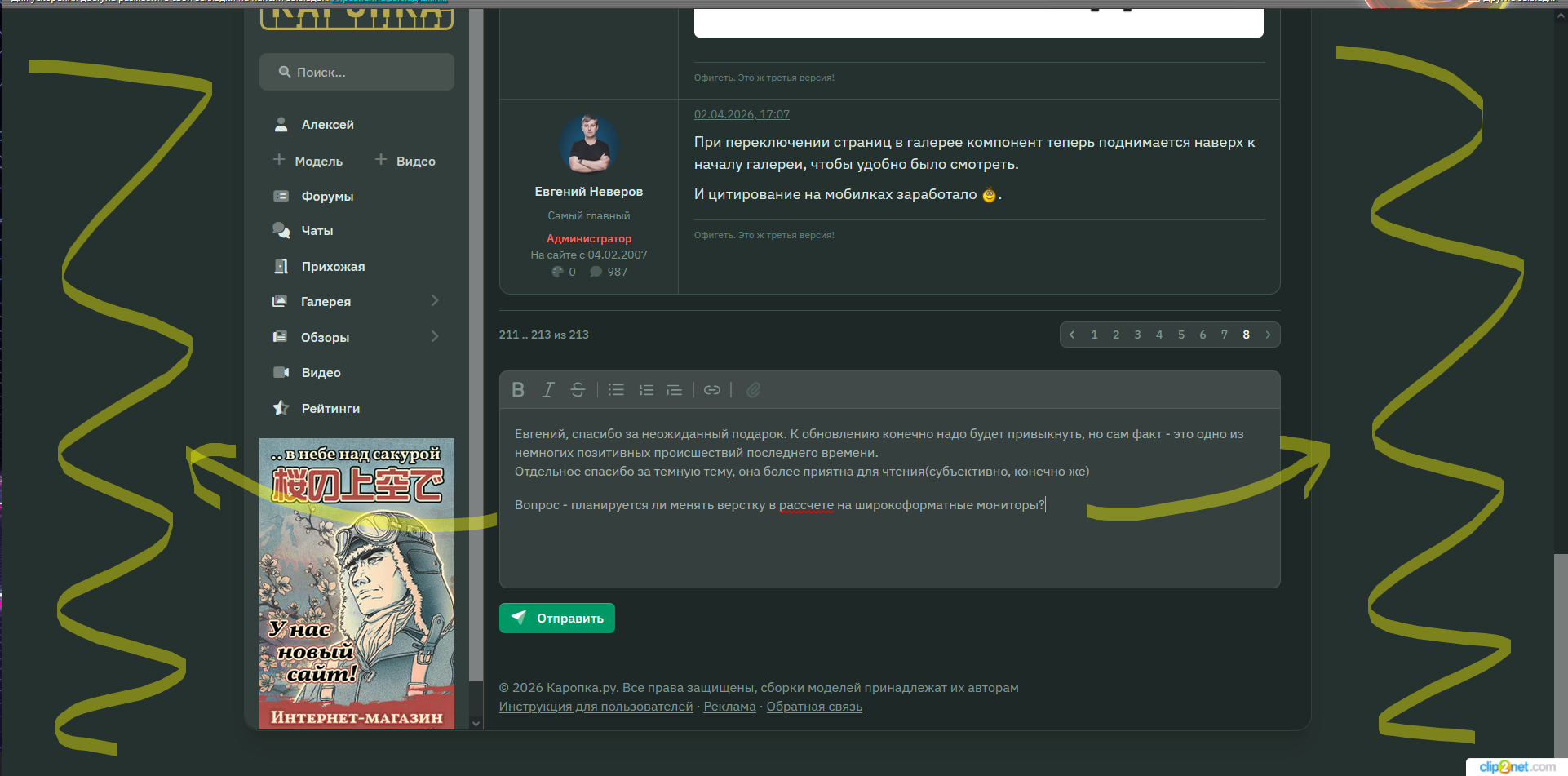Apply strikethrough formatting in editor

tap(578, 390)
